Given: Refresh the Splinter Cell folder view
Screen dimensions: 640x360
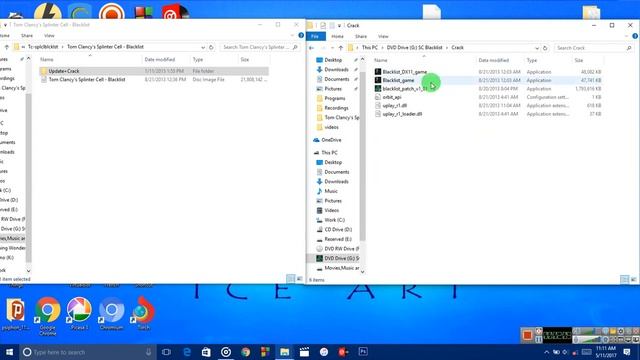Looking at the screenshot, I should point(211,47).
